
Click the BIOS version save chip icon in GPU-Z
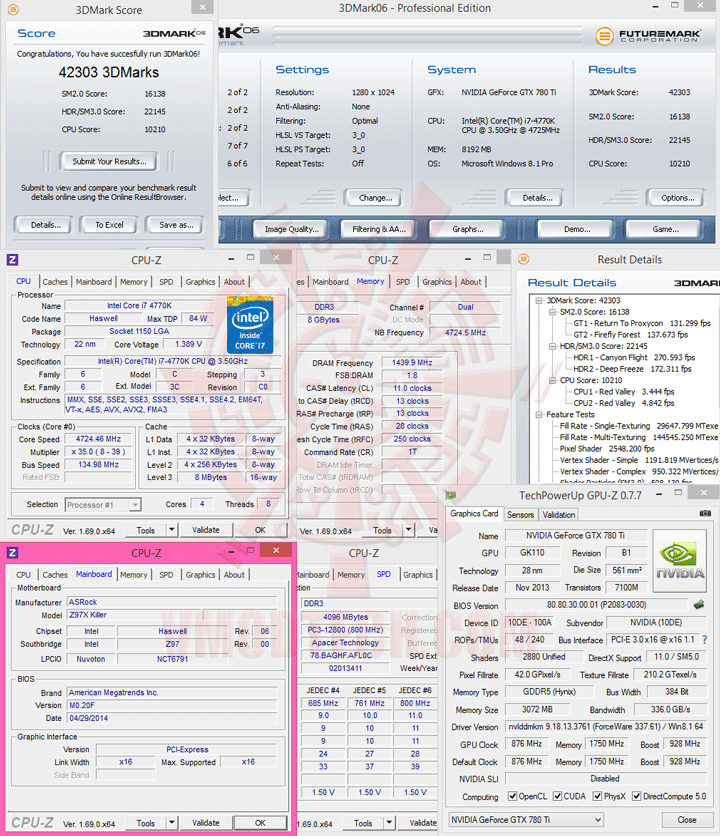(x=699, y=605)
